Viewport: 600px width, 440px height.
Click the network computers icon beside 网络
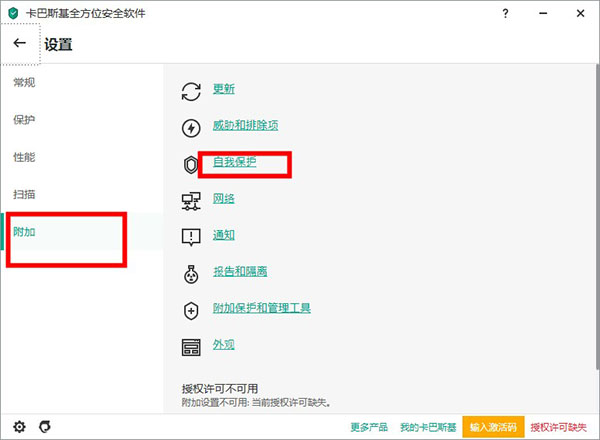pyautogui.click(x=191, y=201)
